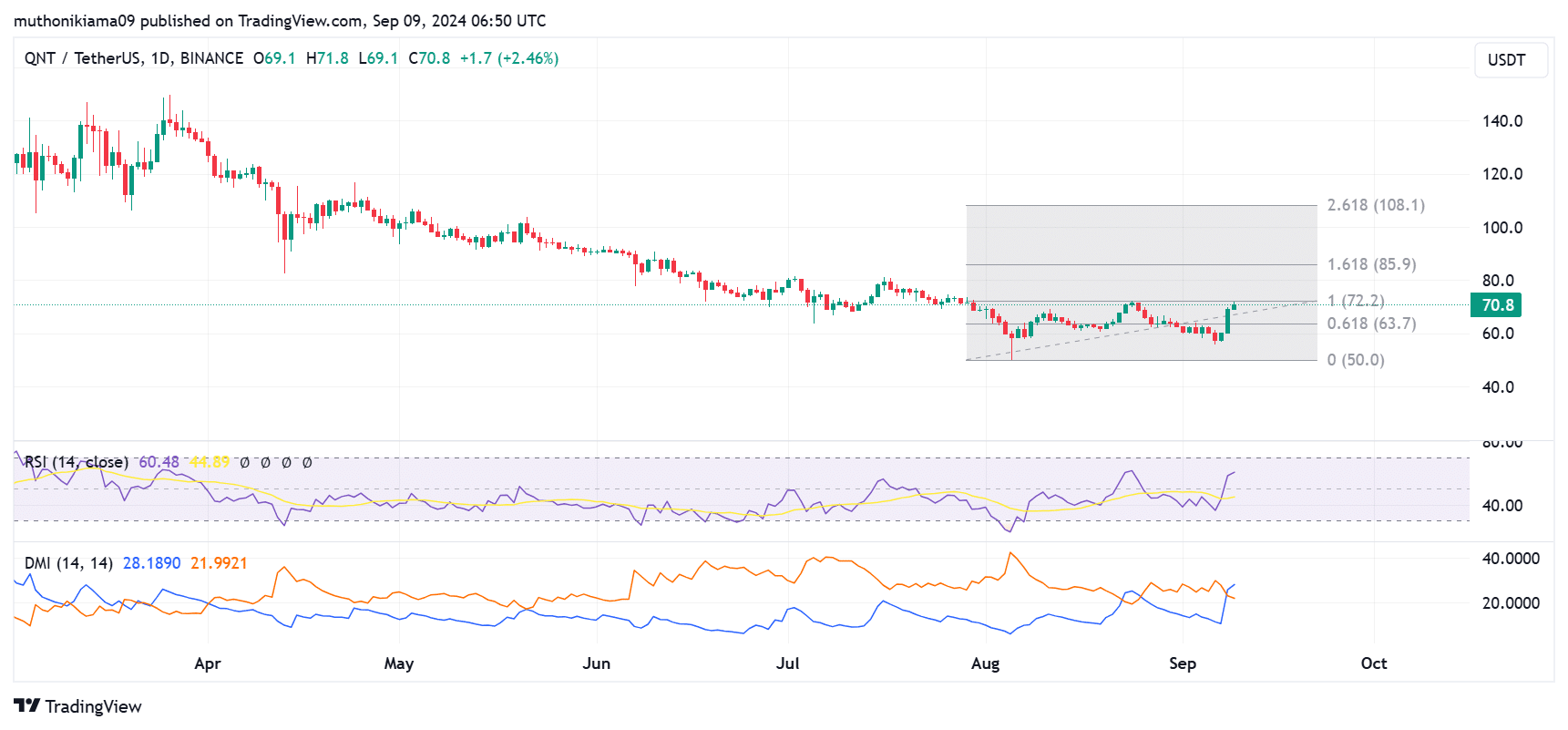
Task: Click the TradingView wordmark at bottom left
Action: 93,706
